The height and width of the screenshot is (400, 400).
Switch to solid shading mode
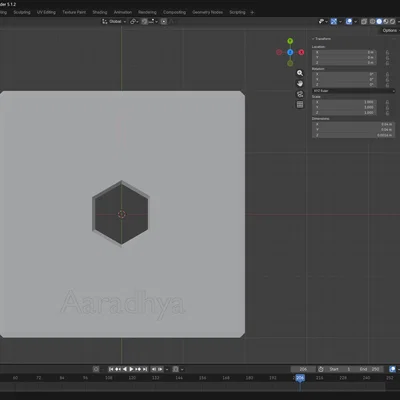(379, 21)
